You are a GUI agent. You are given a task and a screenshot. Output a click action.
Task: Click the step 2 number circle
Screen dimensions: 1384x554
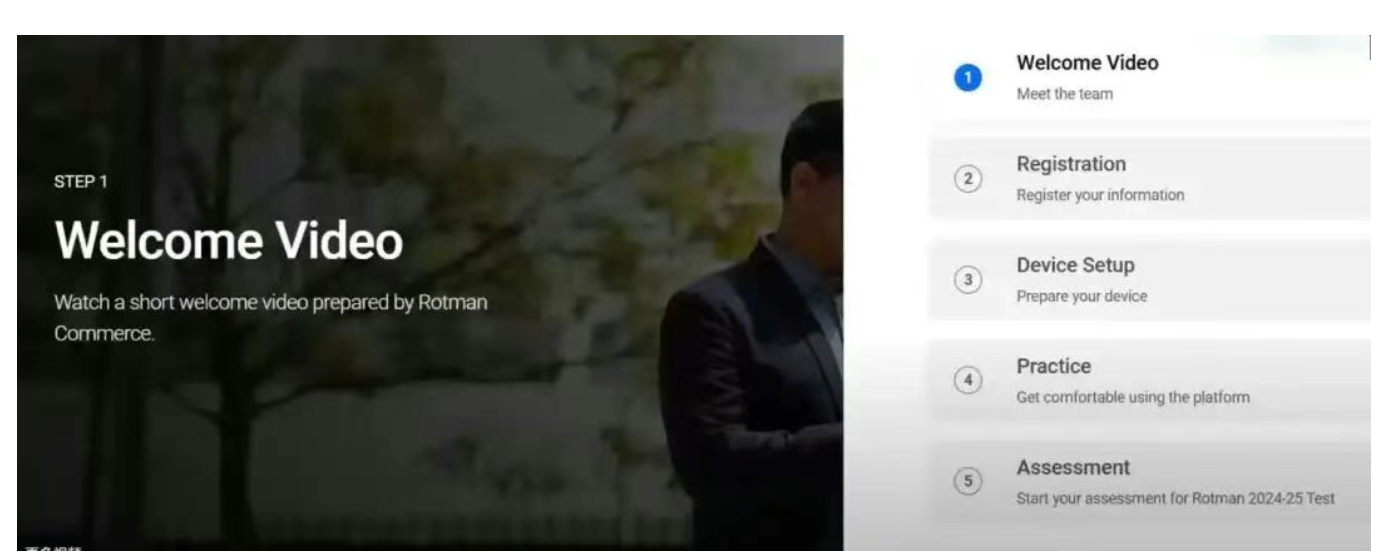point(967,179)
